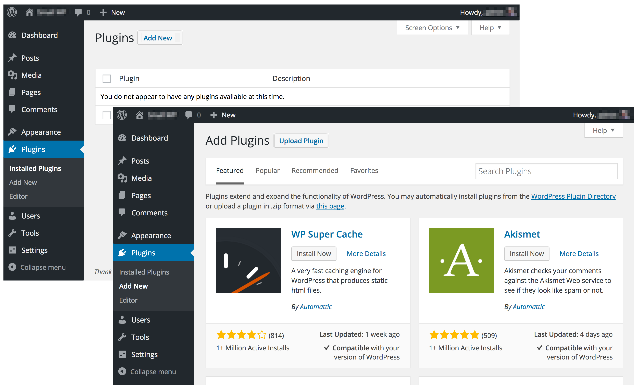Open Tools in back window sidebar
637x389 pixels.
(24, 233)
